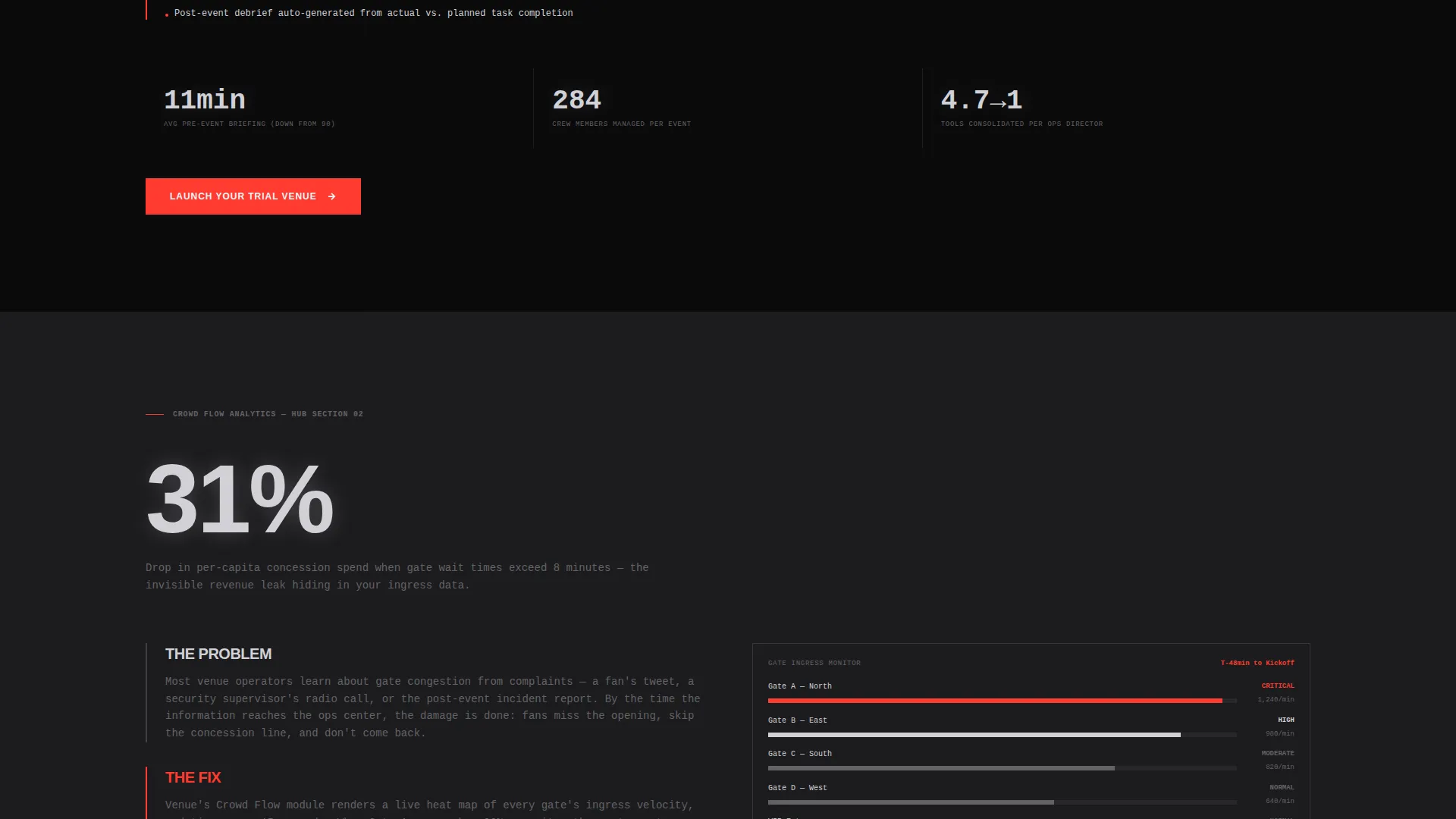The width and height of the screenshot is (1456, 819).
Task: Click the concession spend drop description paragraph
Action: tap(397, 576)
